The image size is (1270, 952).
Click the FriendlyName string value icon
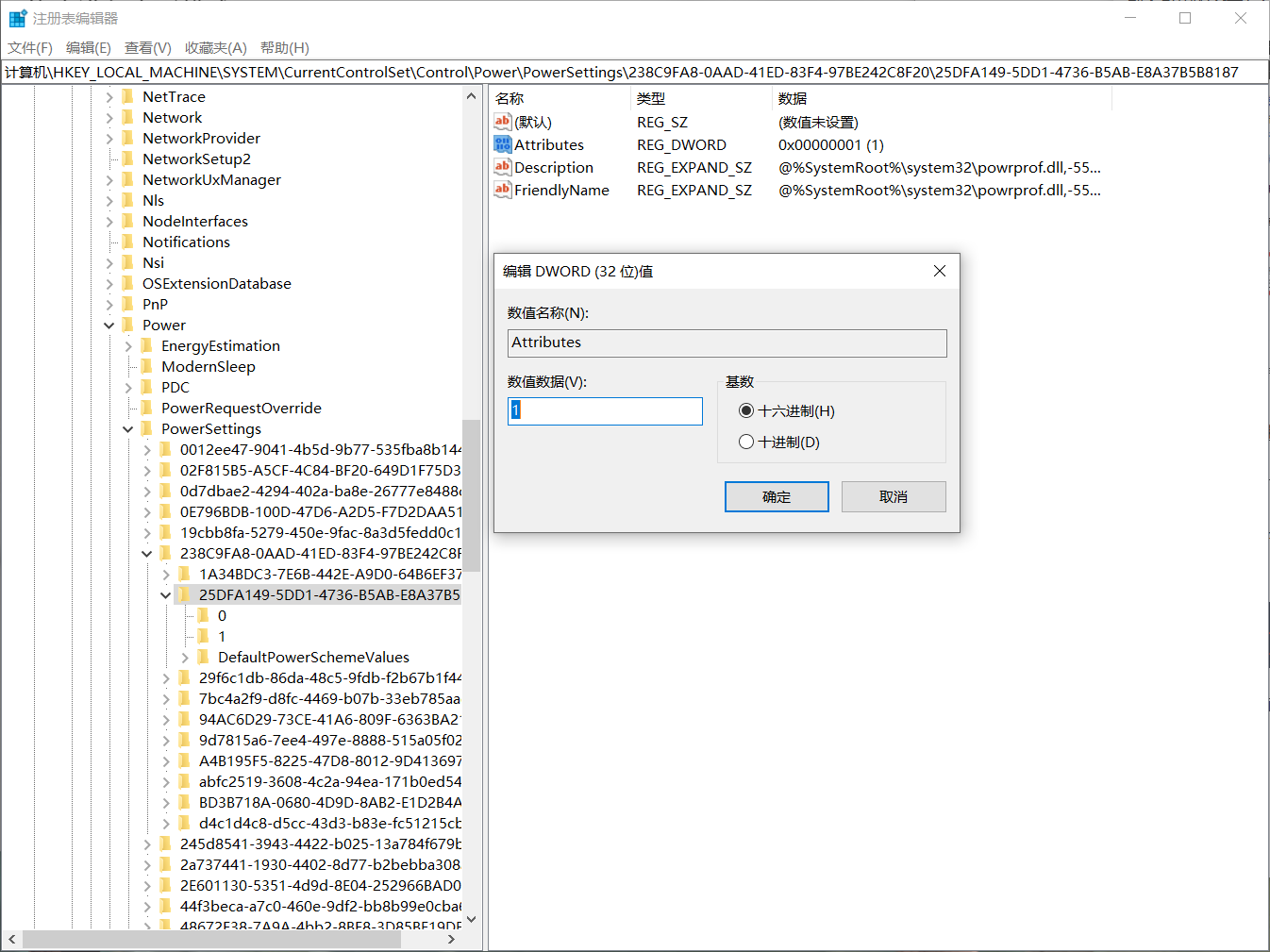502,190
